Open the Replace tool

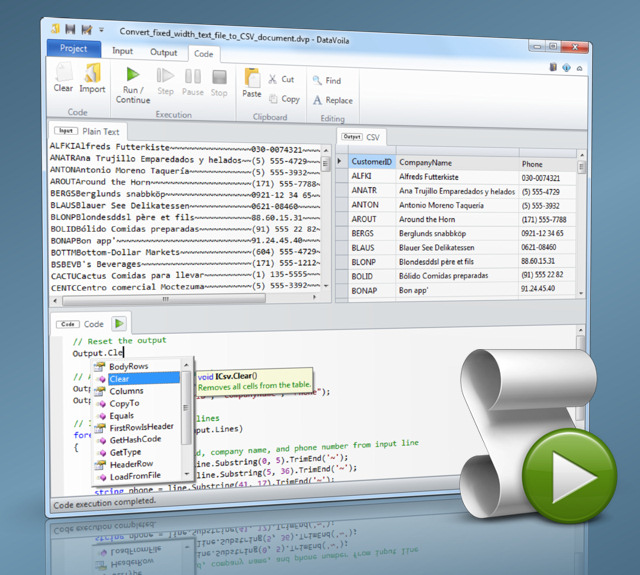pos(333,100)
